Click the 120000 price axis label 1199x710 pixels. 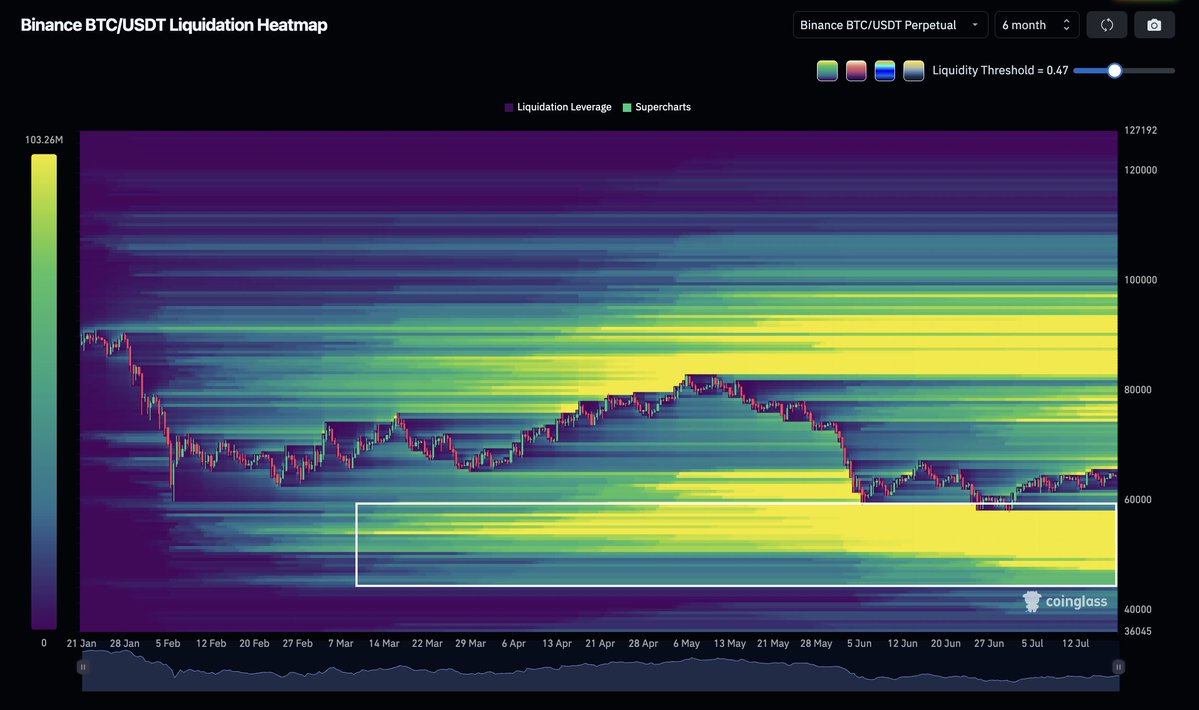click(x=1140, y=170)
